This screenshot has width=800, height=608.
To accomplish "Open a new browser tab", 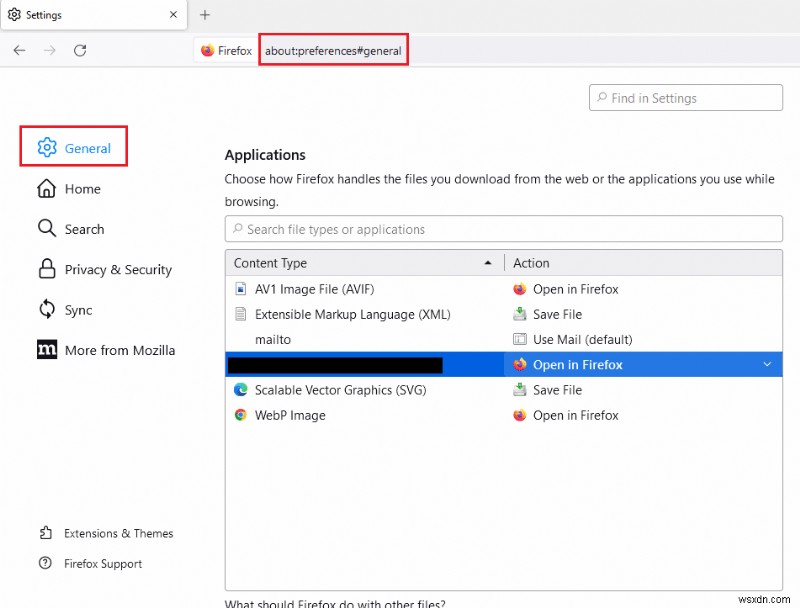I will [205, 15].
